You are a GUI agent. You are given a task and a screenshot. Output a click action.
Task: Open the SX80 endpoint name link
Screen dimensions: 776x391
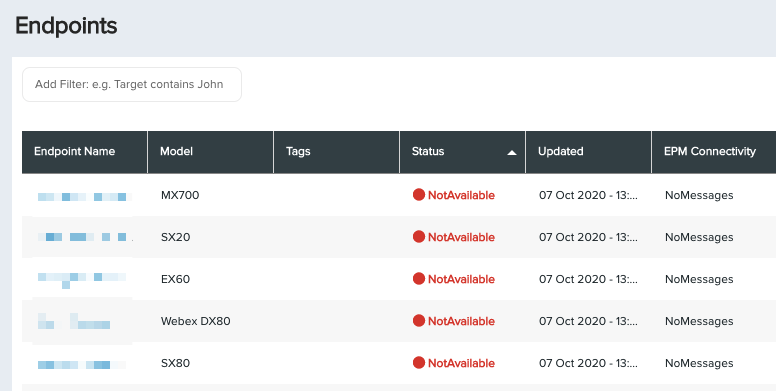[x=82, y=365]
